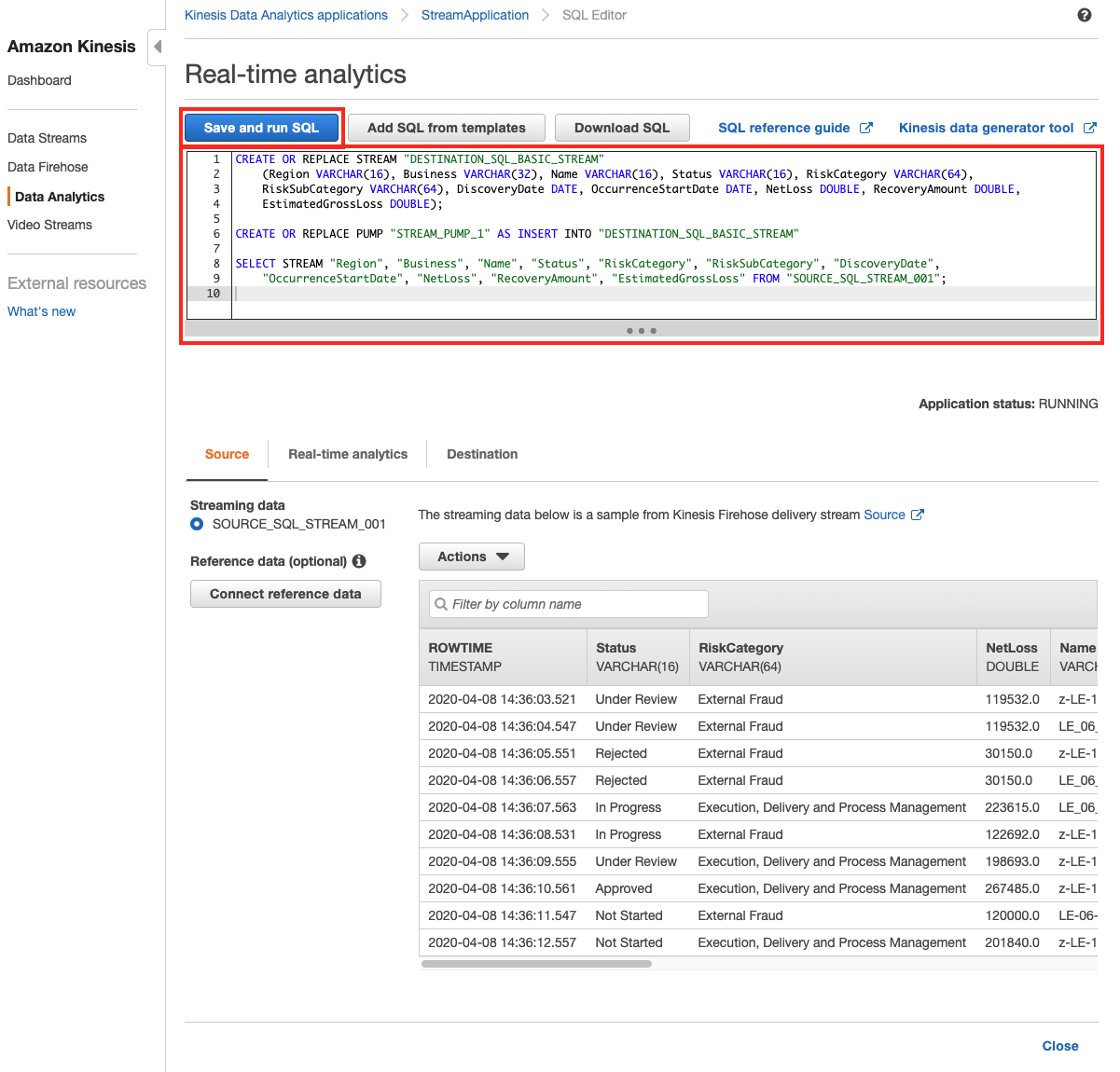Open the Kinesis data generator tool external link icon

pos(1091,128)
